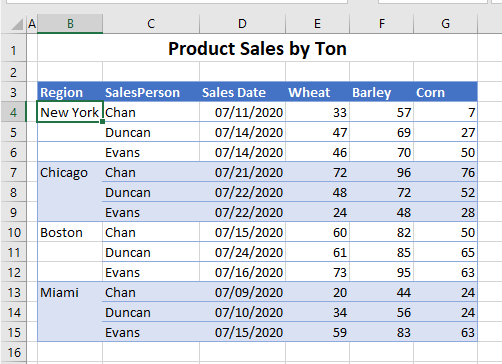Click Wheat value 47
502x364 pixels.
317,132
